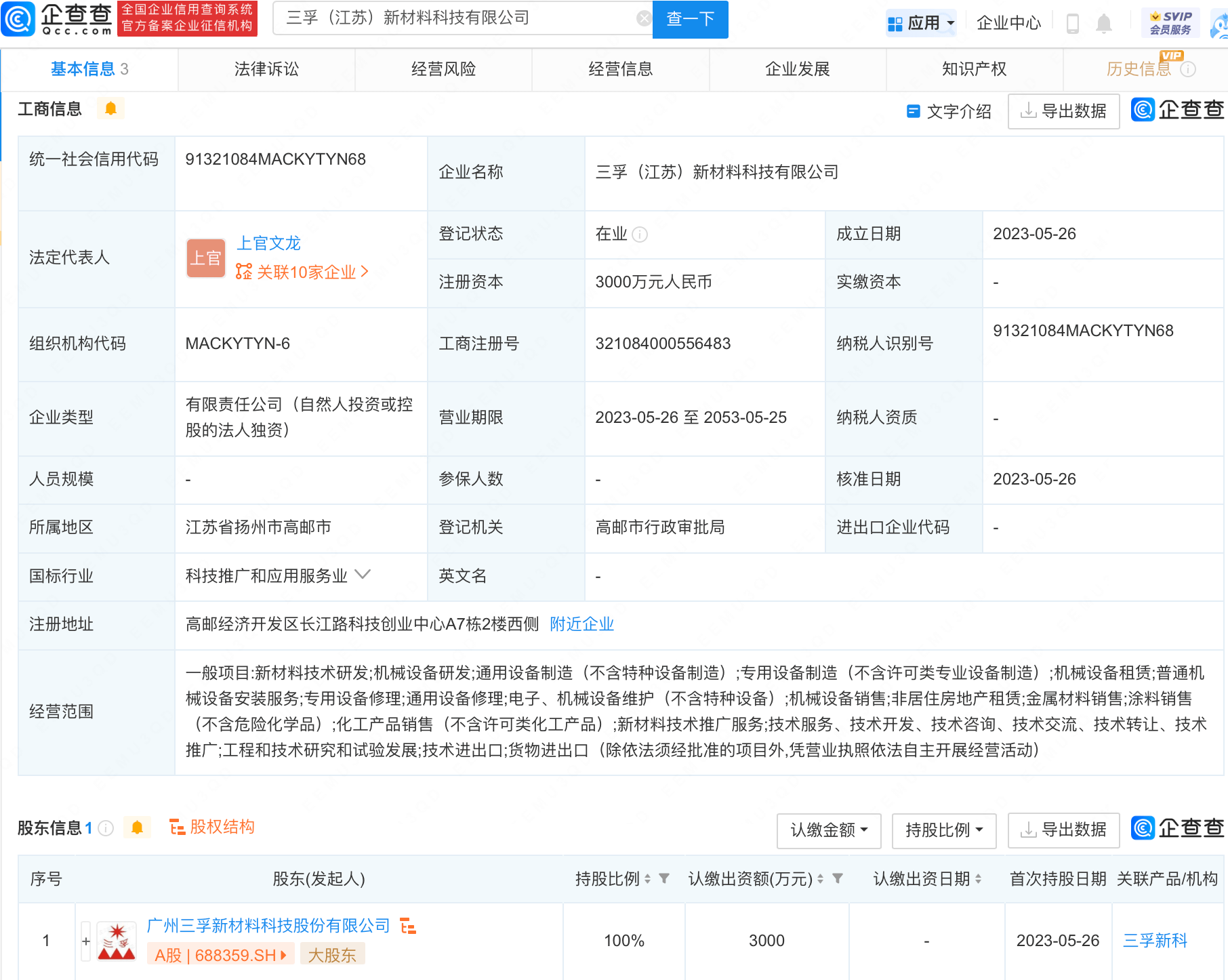Click the 文字介绍 icon
Image resolution: width=1228 pixels, height=980 pixels.
click(x=913, y=111)
